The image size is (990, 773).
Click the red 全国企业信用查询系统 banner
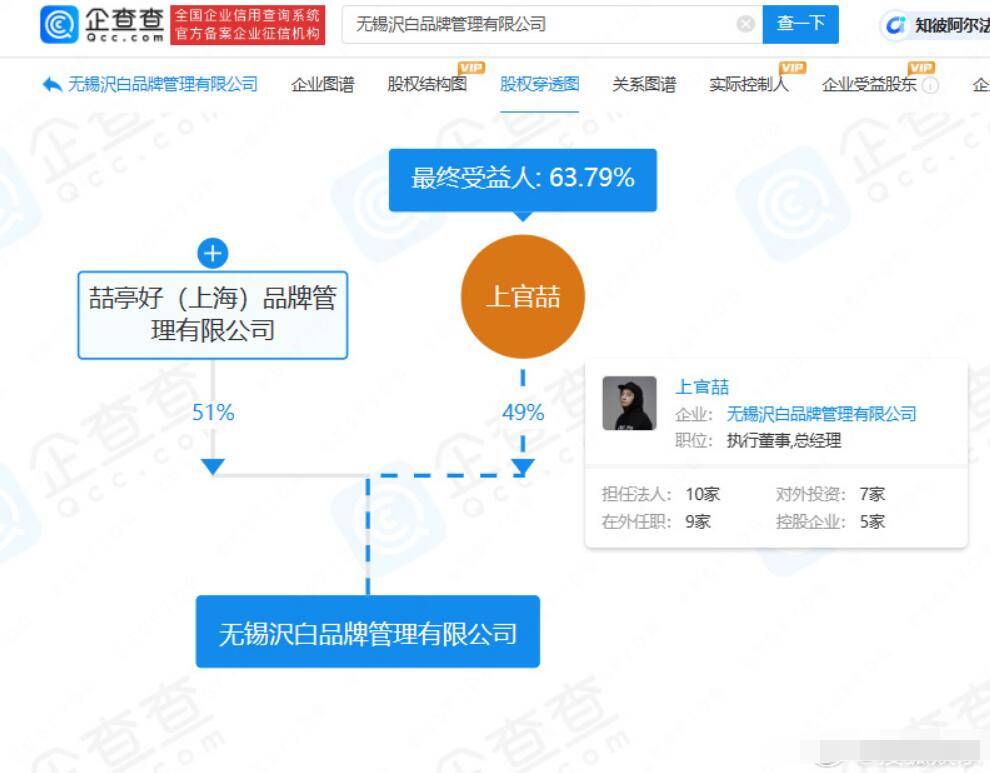(x=248, y=25)
